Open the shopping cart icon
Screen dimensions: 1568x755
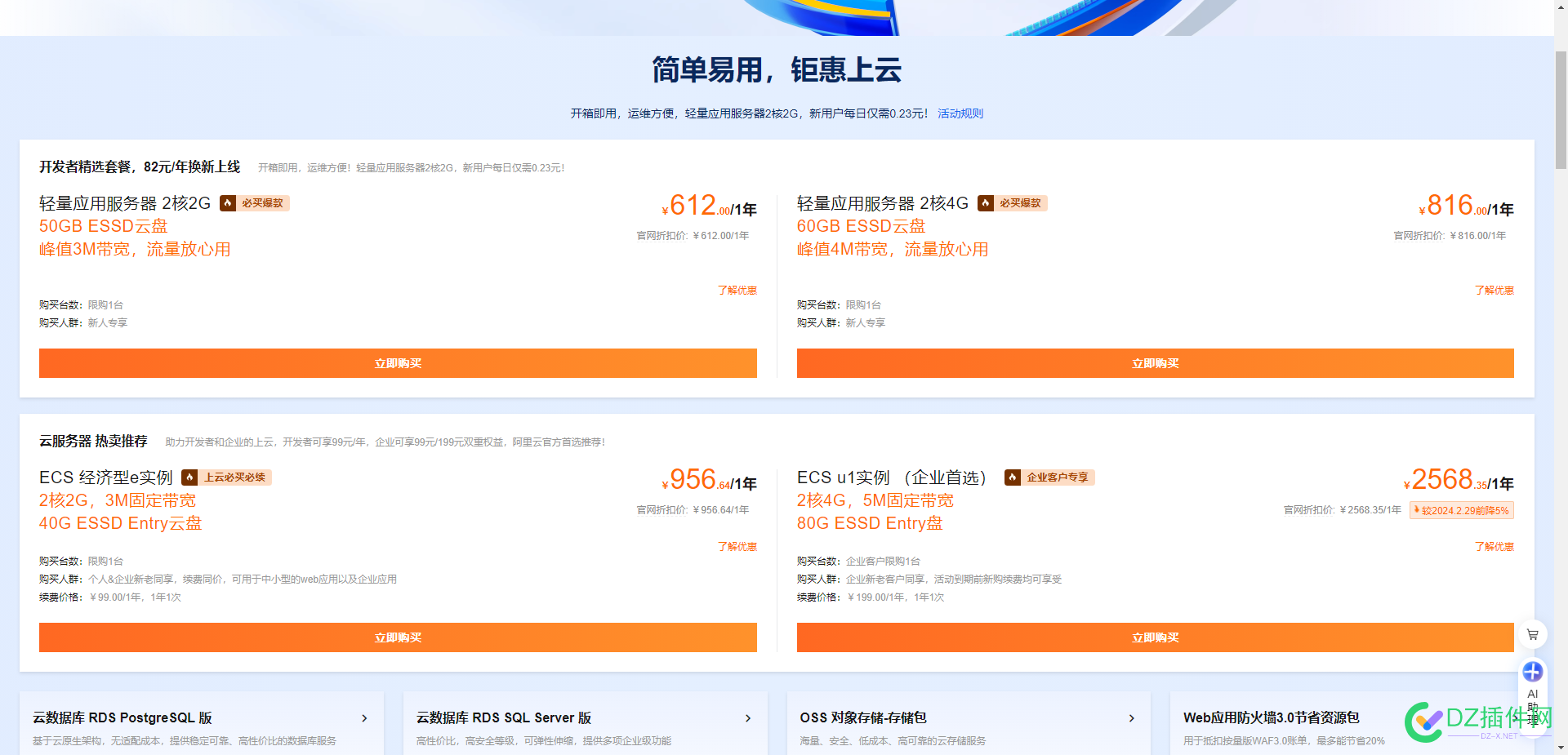point(1532,634)
